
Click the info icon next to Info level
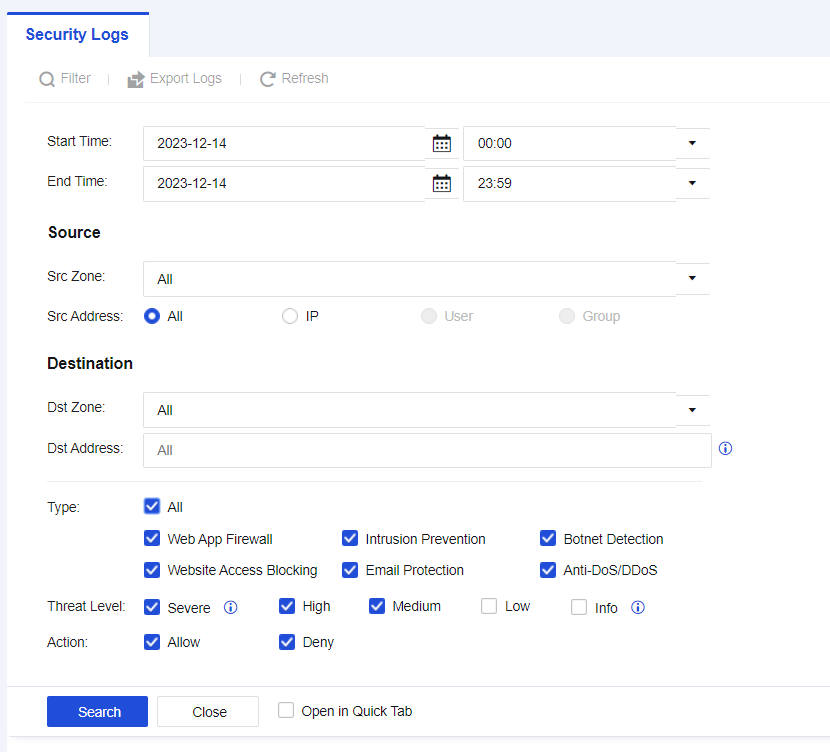(x=638, y=607)
